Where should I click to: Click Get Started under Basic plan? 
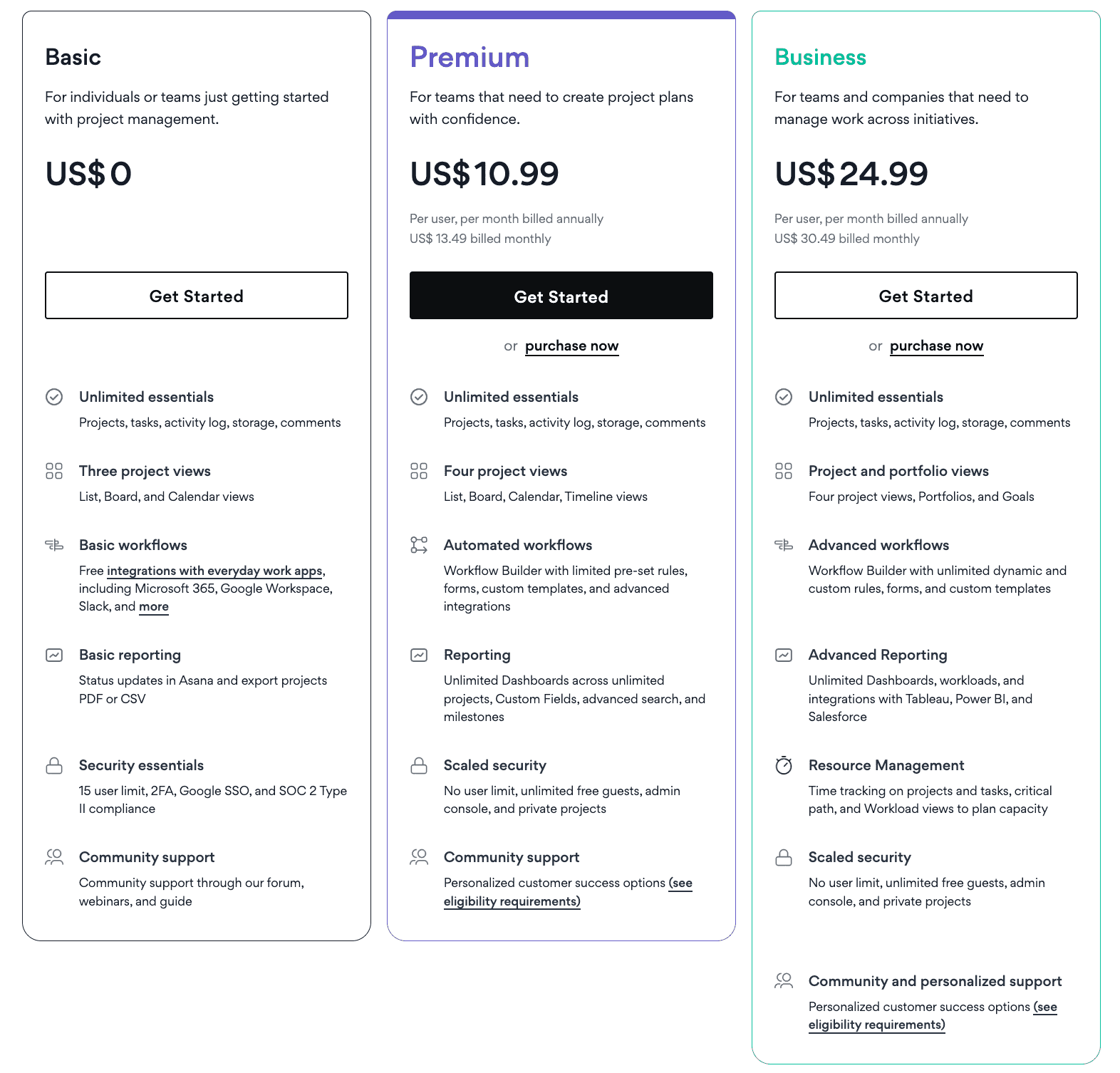pos(197,295)
